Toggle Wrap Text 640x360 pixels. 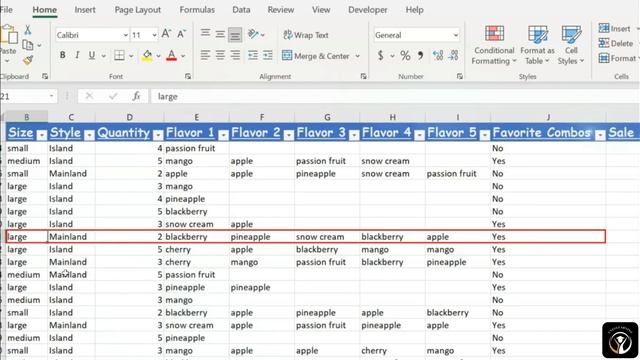tap(306, 35)
